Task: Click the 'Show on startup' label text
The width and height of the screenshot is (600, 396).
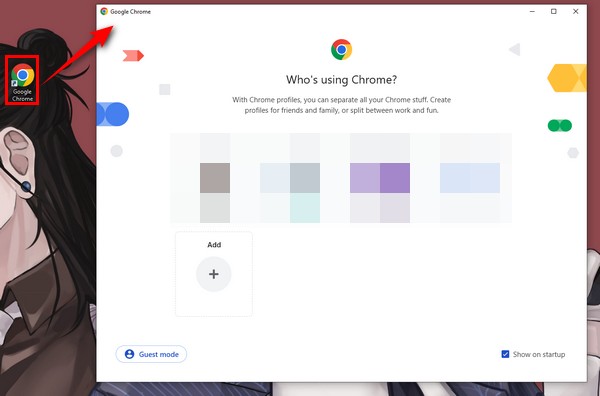Action: coord(539,354)
